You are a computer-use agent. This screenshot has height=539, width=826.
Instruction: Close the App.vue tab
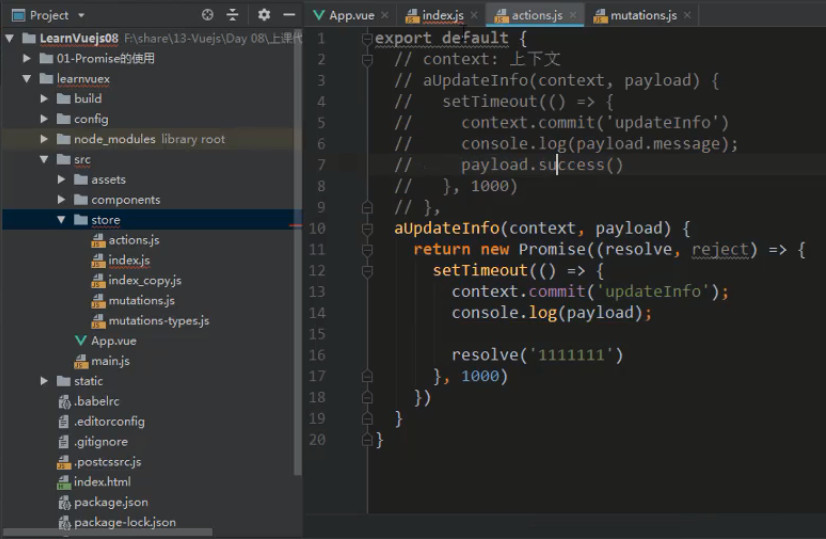pyautogui.click(x=385, y=15)
